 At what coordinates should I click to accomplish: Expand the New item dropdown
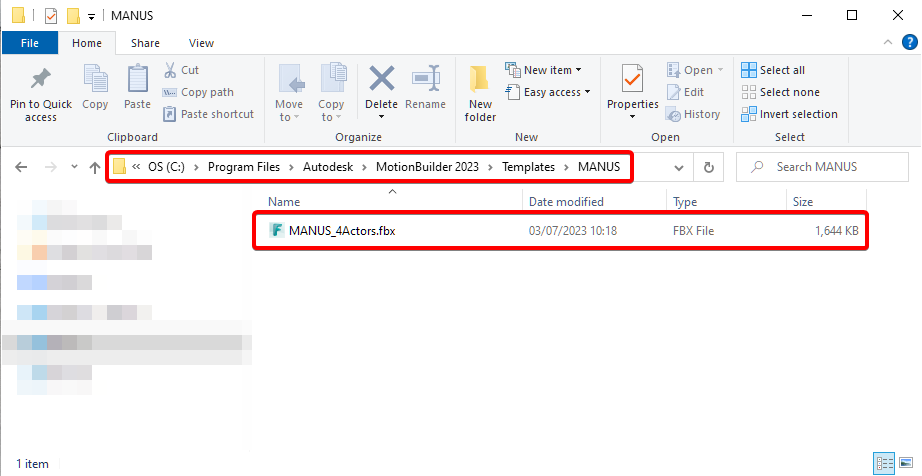click(544, 70)
